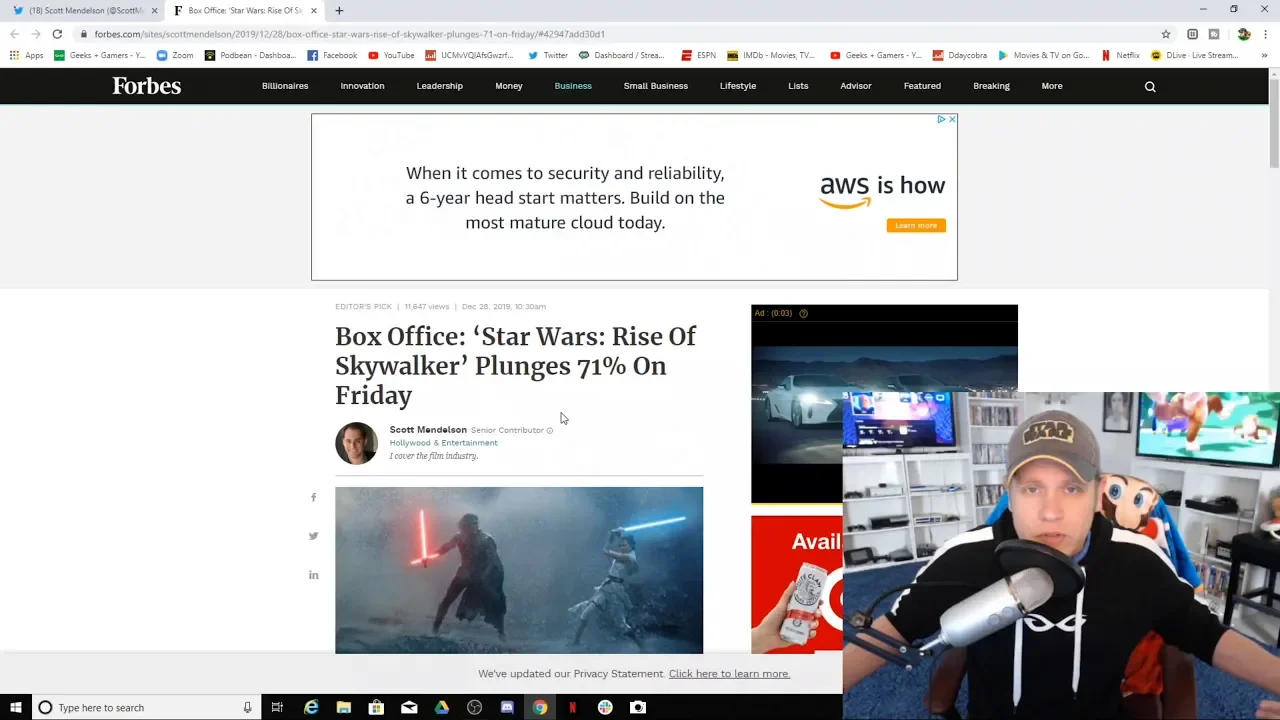Share article via Facebook icon
The image size is (1280, 720).
pyautogui.click(x=313, y=497)
